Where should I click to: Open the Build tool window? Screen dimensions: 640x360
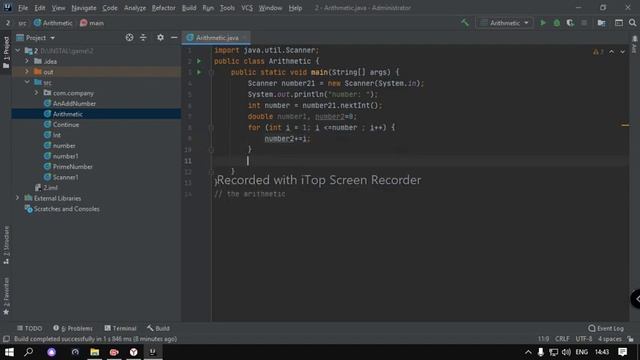158,328
